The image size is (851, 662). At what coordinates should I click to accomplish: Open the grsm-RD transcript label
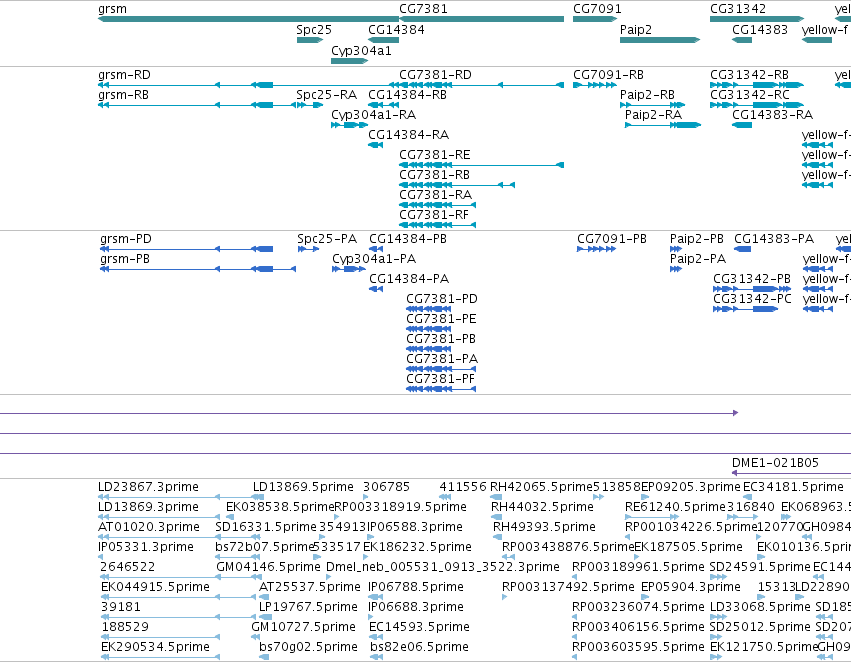[124, 75]
